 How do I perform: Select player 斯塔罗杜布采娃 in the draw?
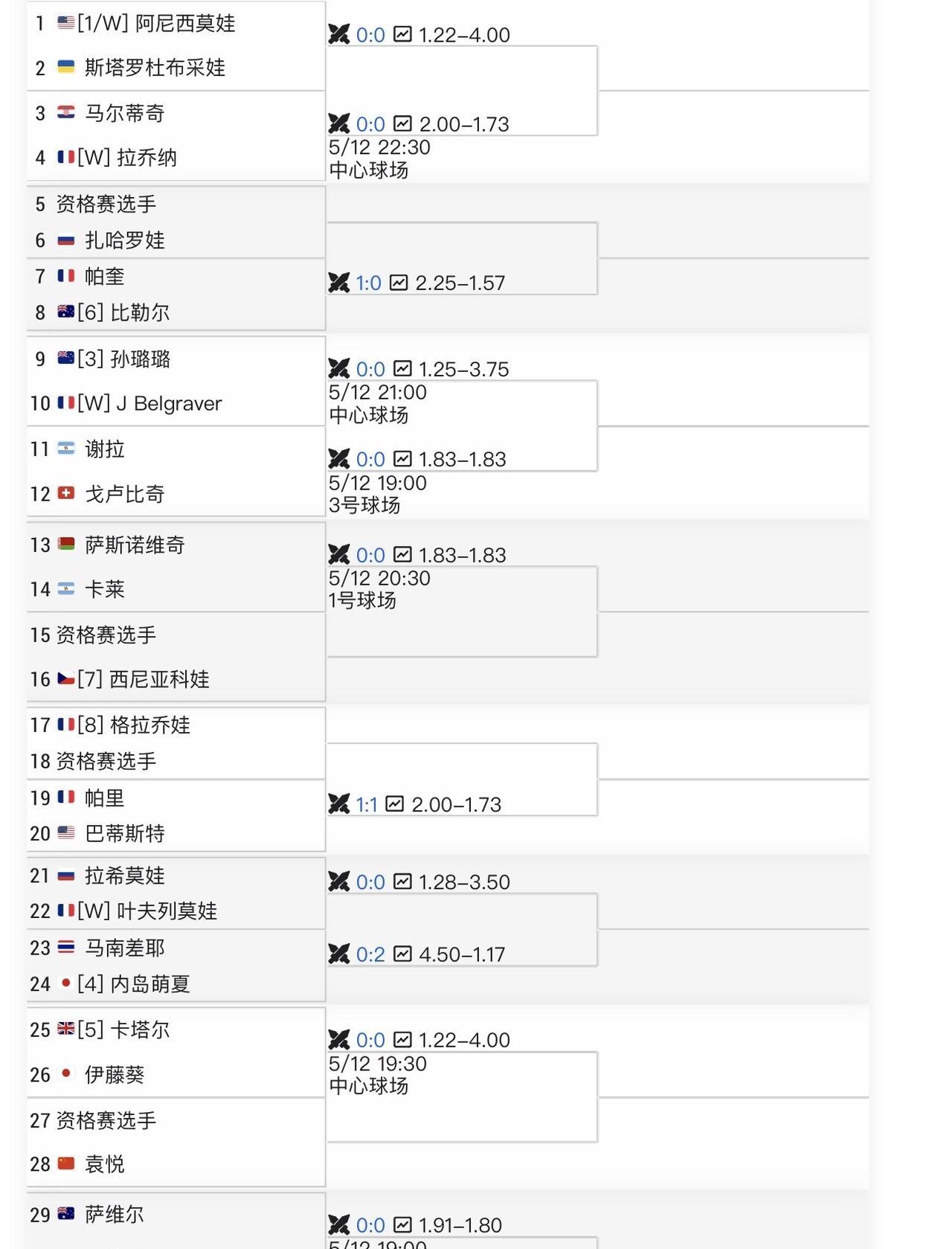155,68
